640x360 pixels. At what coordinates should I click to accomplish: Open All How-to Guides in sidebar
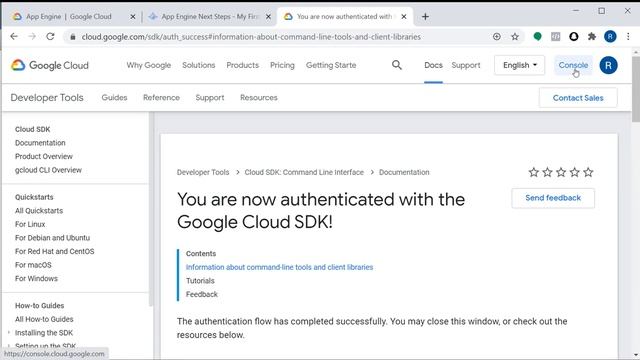pos(44,319)
